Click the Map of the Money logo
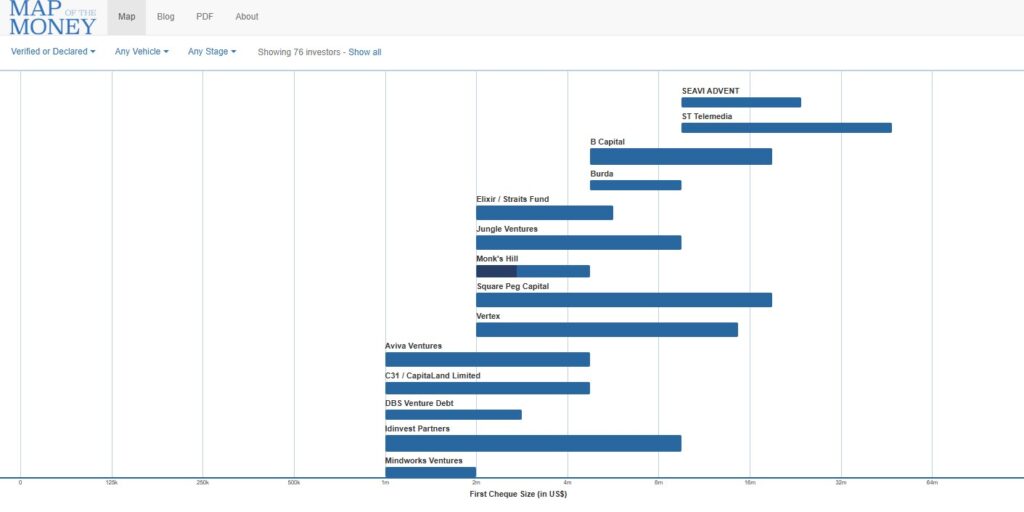 (x=53, y=18)
